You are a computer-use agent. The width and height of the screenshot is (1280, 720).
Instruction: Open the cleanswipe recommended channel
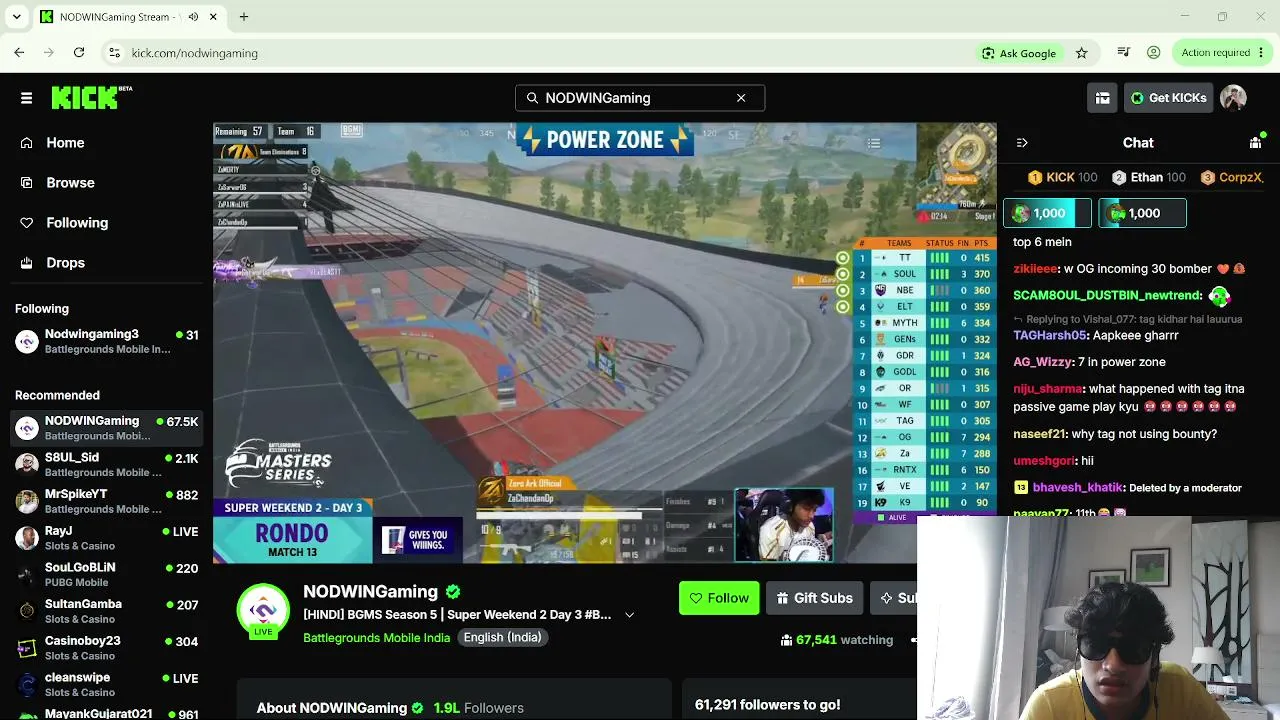(107, 685)
